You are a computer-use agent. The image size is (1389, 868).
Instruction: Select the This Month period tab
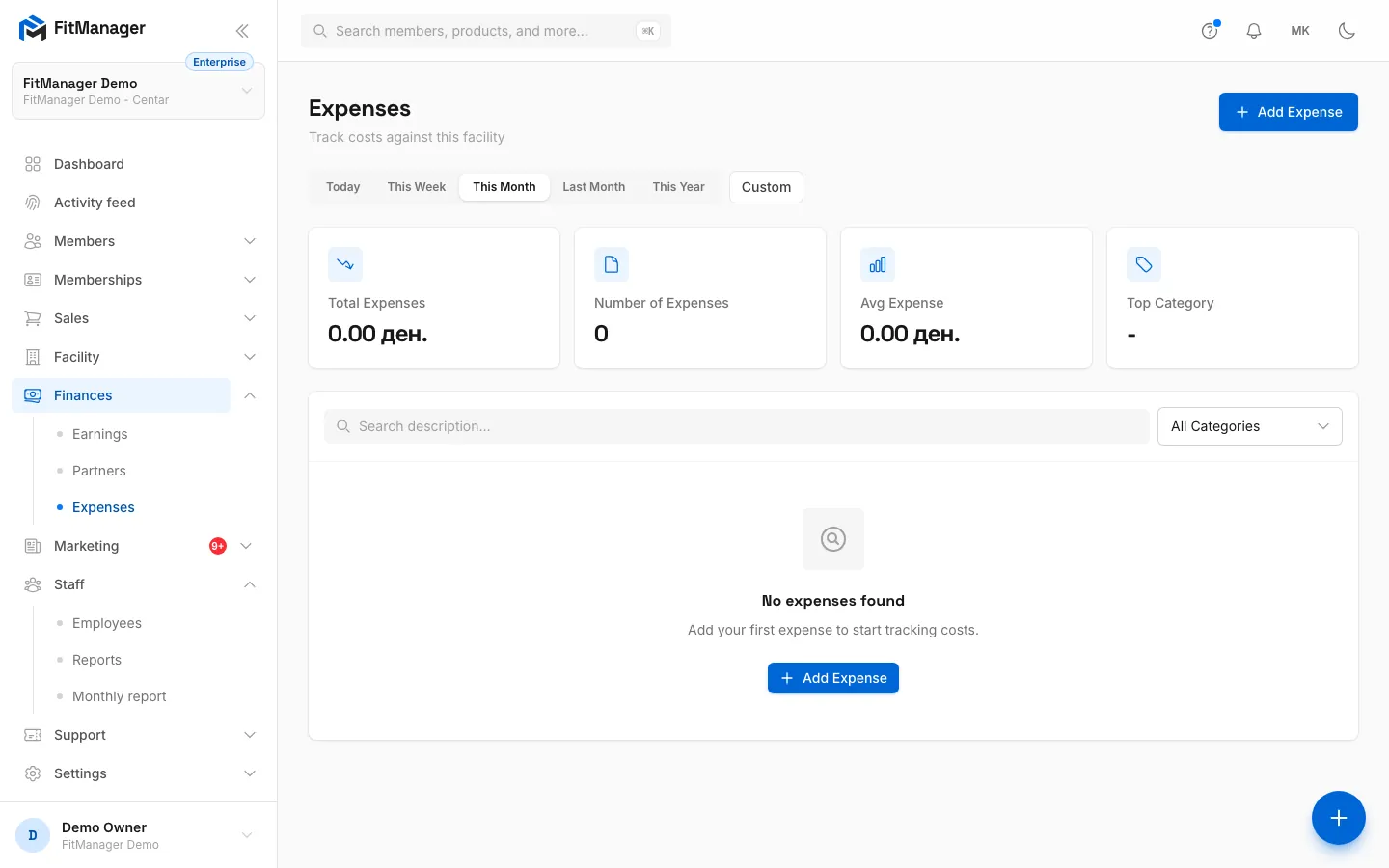[504, 187]
